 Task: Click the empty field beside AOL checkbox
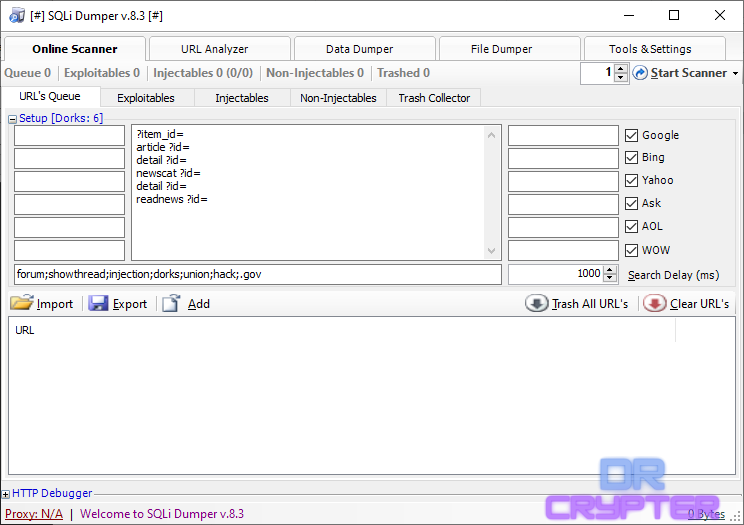[x=563, y=227]
